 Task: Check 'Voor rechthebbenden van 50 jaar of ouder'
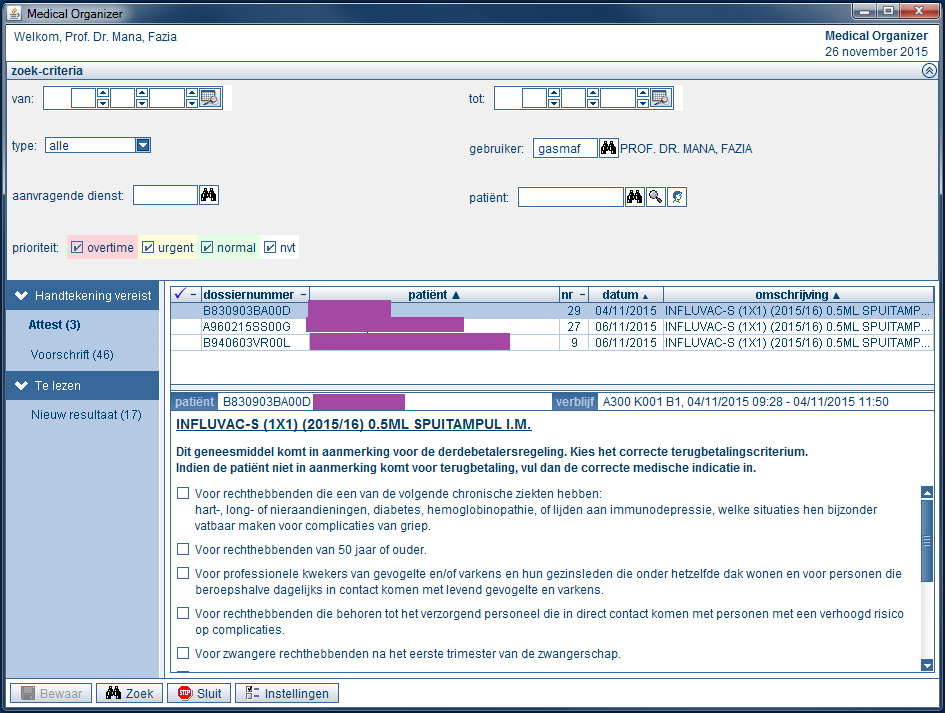click(183, 549)
